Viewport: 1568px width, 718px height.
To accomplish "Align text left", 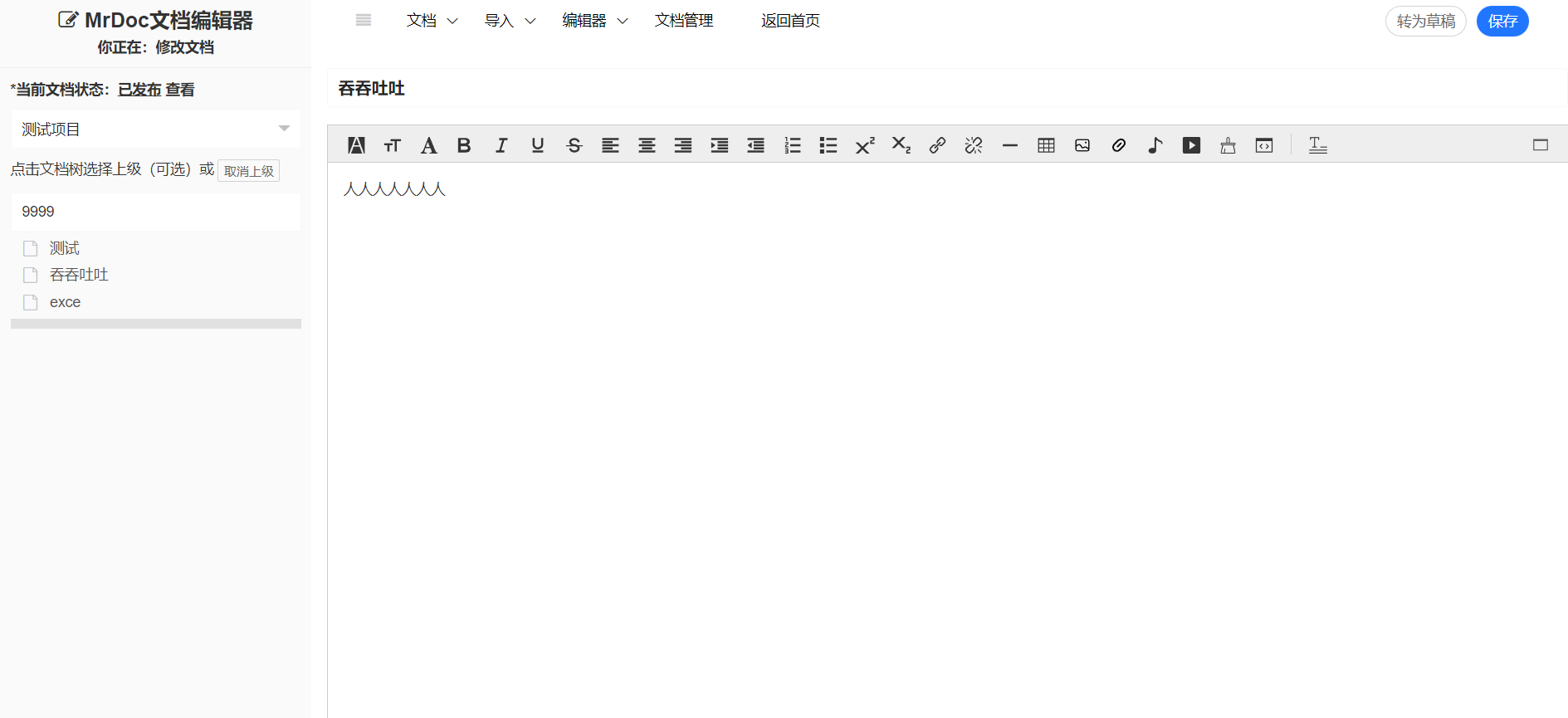I will (610, 145).
